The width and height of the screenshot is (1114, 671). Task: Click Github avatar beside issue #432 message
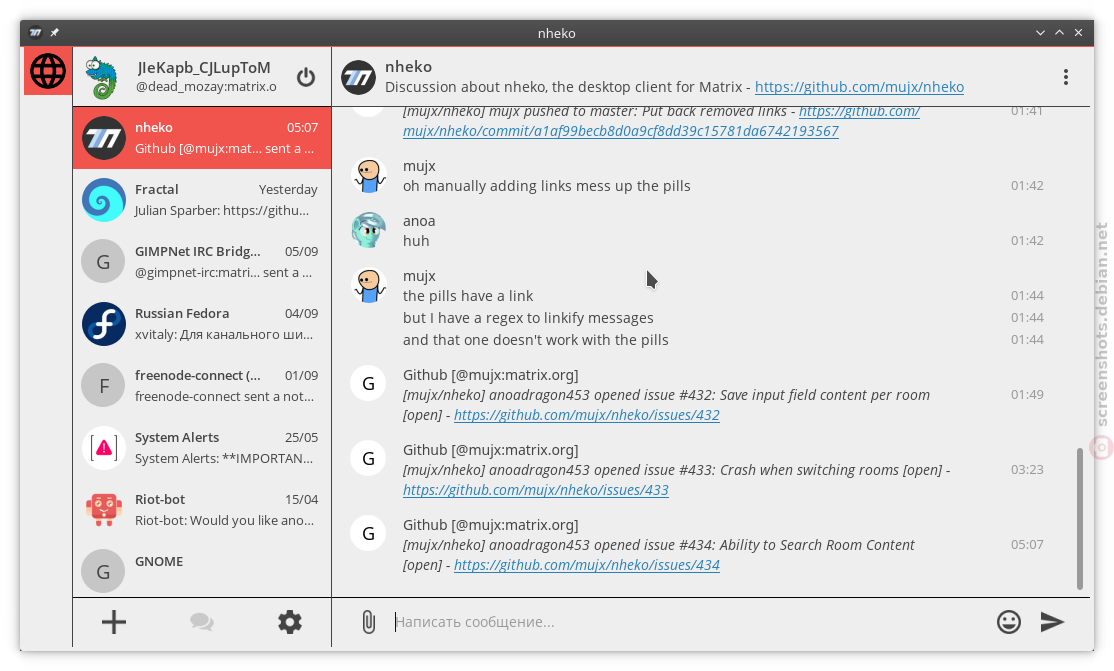tap(369, 384)
